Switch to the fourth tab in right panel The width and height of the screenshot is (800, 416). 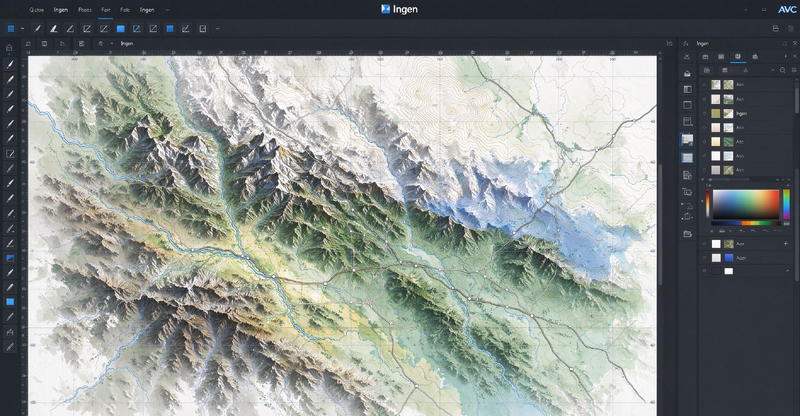point(755,57)
